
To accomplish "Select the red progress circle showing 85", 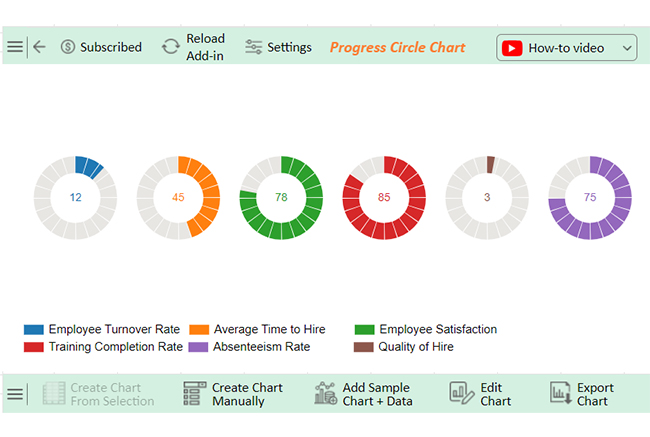I will pos(384,198).
